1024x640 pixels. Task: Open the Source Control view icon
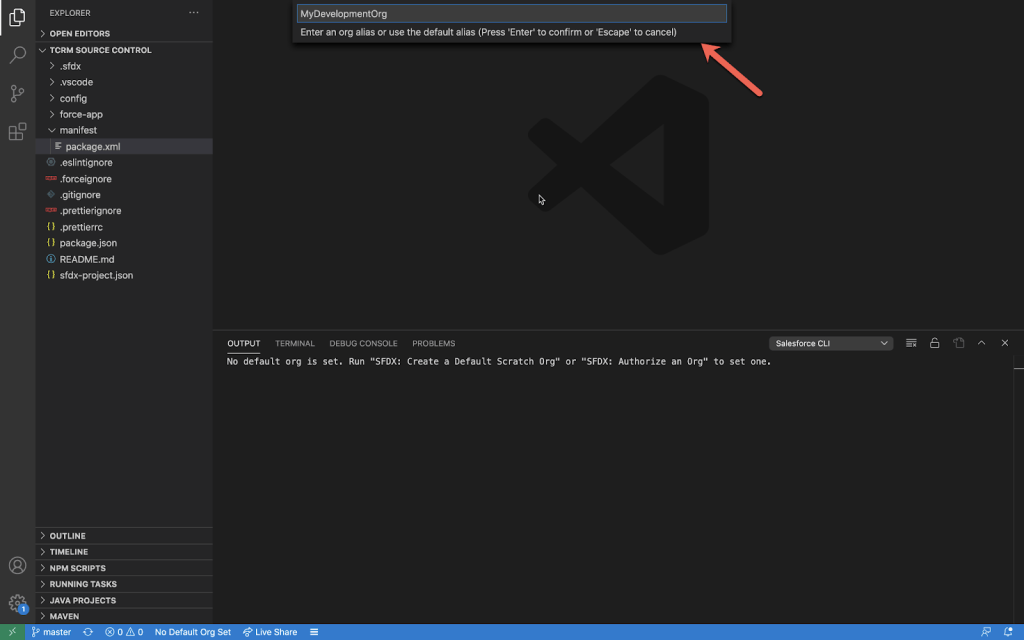pyautogui.click(x=17, y=93)
